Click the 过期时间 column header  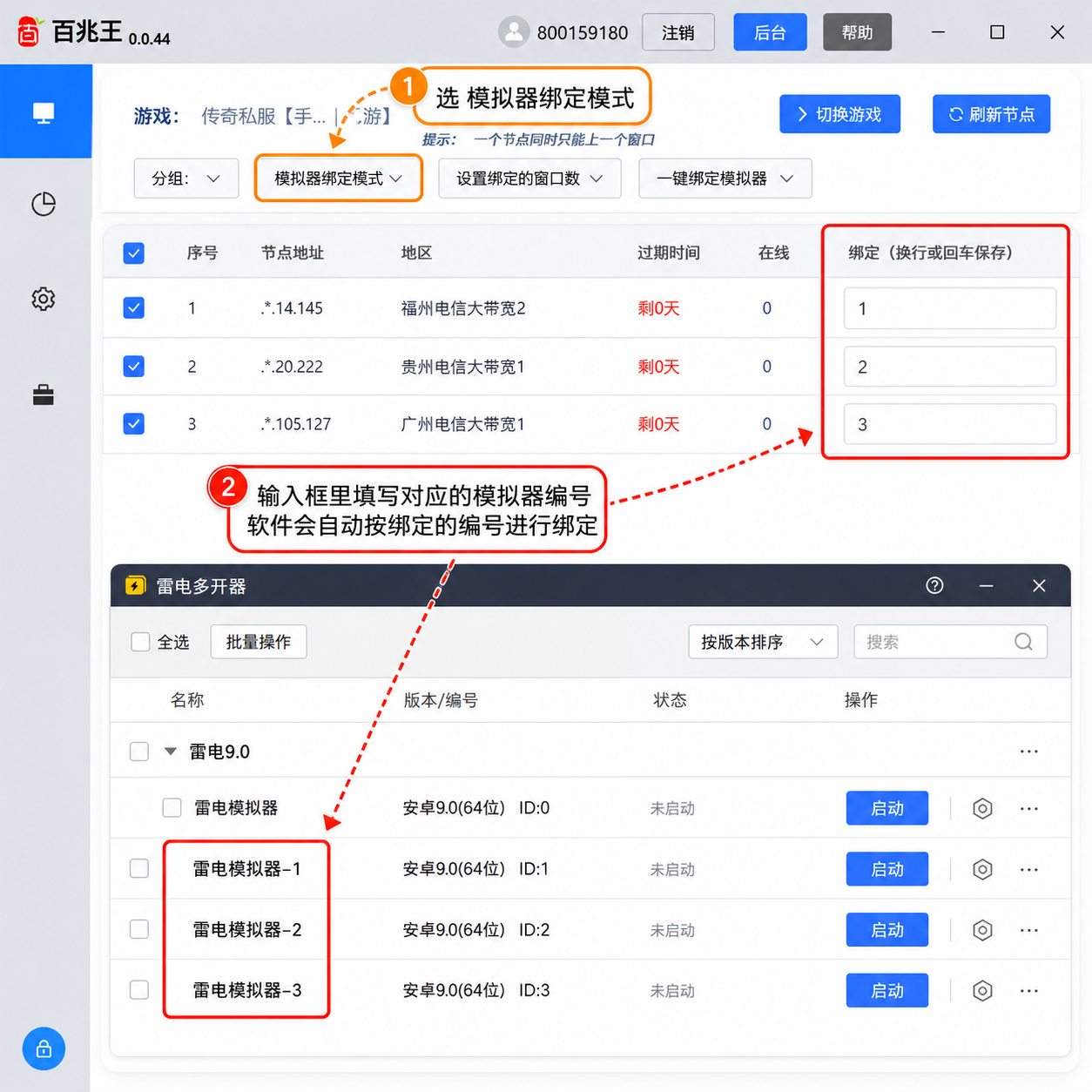pyautogui.click(x=669, y=253)
